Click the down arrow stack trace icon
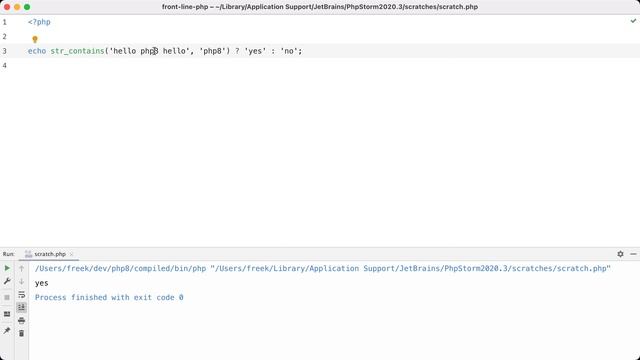640x360 pixels. click(x=22, y=281)
